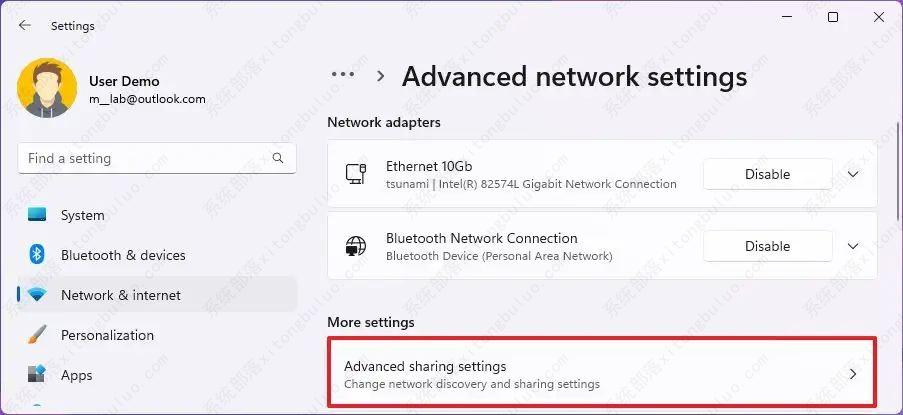Click the search magnifier icon

[x=278, y=158]
